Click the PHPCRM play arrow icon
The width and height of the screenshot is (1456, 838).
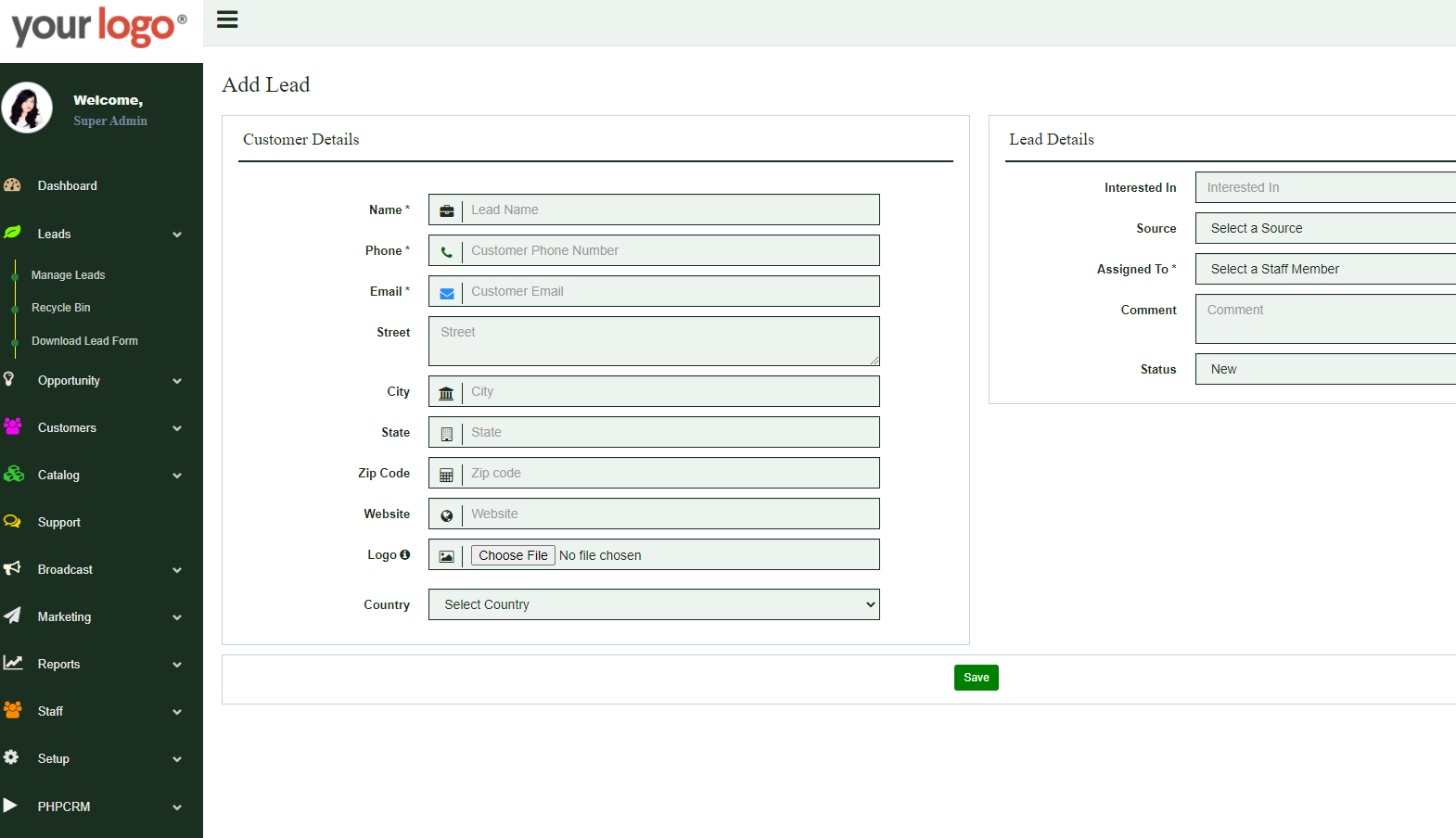tap(10, 806)
